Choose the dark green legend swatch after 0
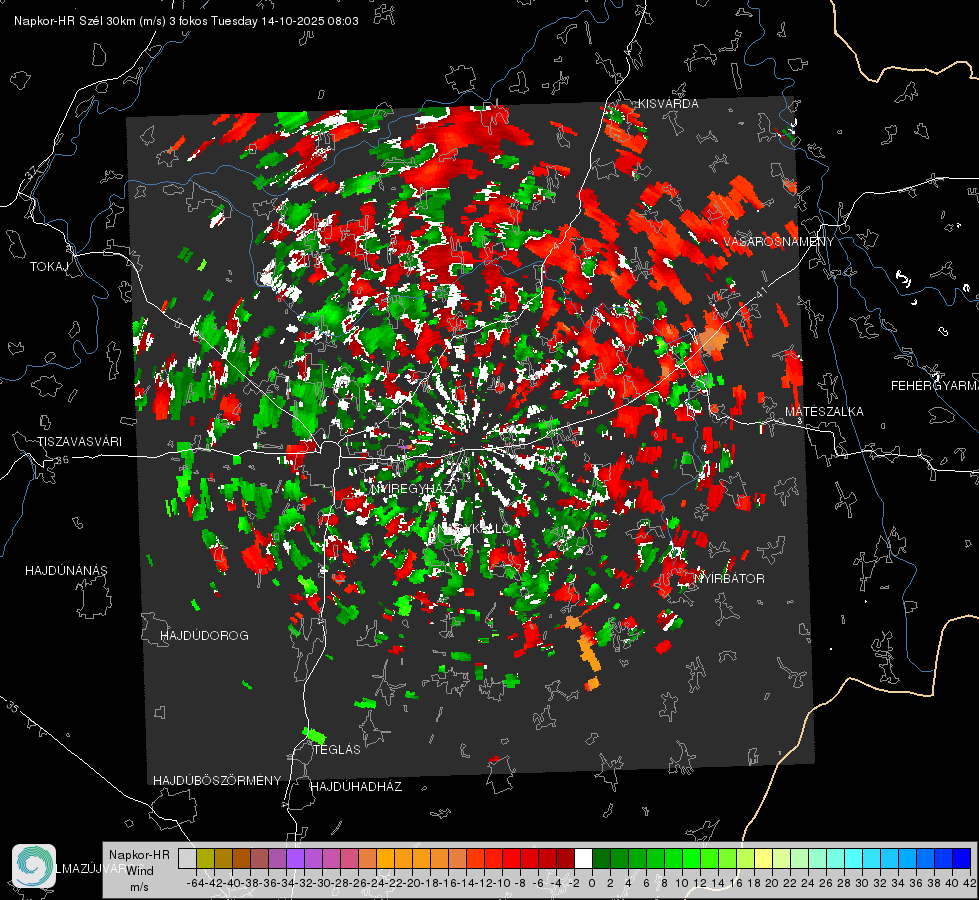The image size is (979, 900). 601,859
